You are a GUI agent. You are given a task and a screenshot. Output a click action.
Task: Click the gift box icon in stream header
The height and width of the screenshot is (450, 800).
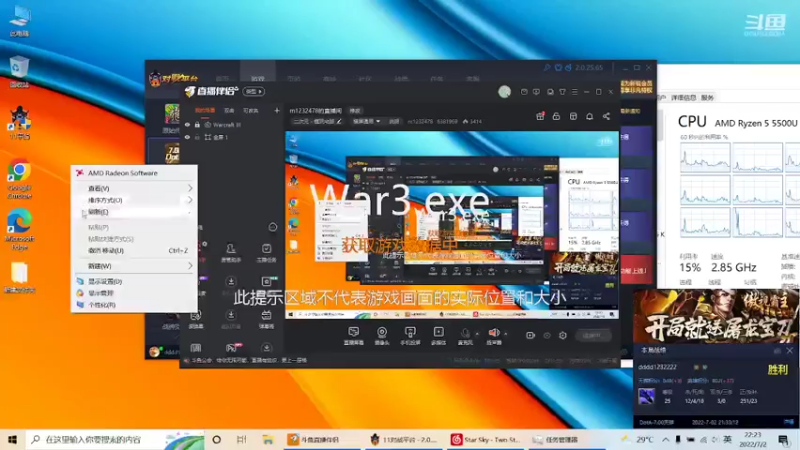pyautogui.click(x=540, y=116)
